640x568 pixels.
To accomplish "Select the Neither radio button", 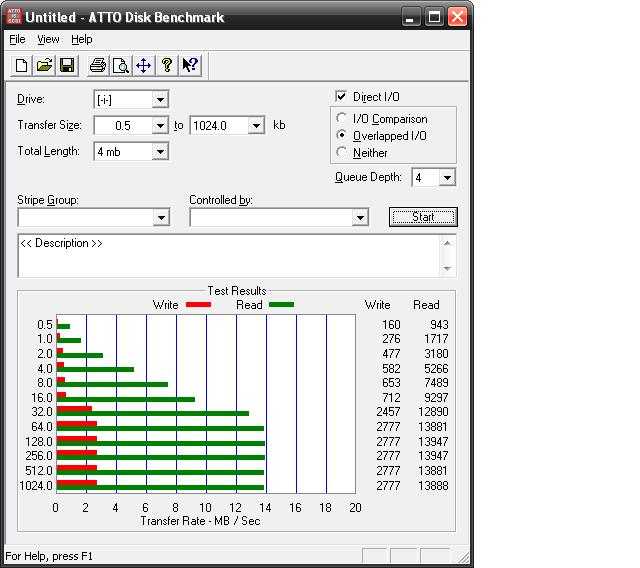I will [x=342, y=152].
